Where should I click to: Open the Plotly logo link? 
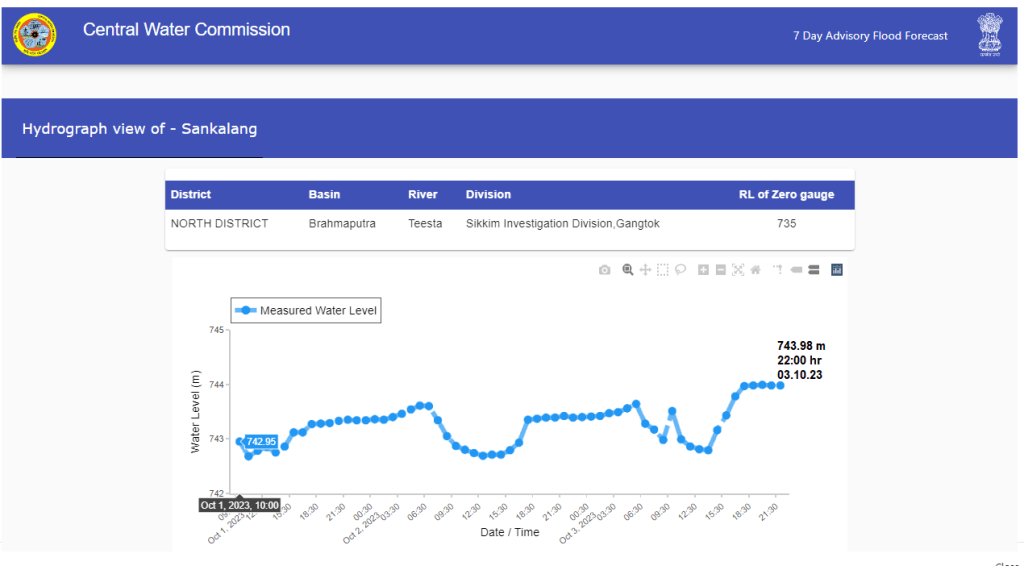click(837, 270)
